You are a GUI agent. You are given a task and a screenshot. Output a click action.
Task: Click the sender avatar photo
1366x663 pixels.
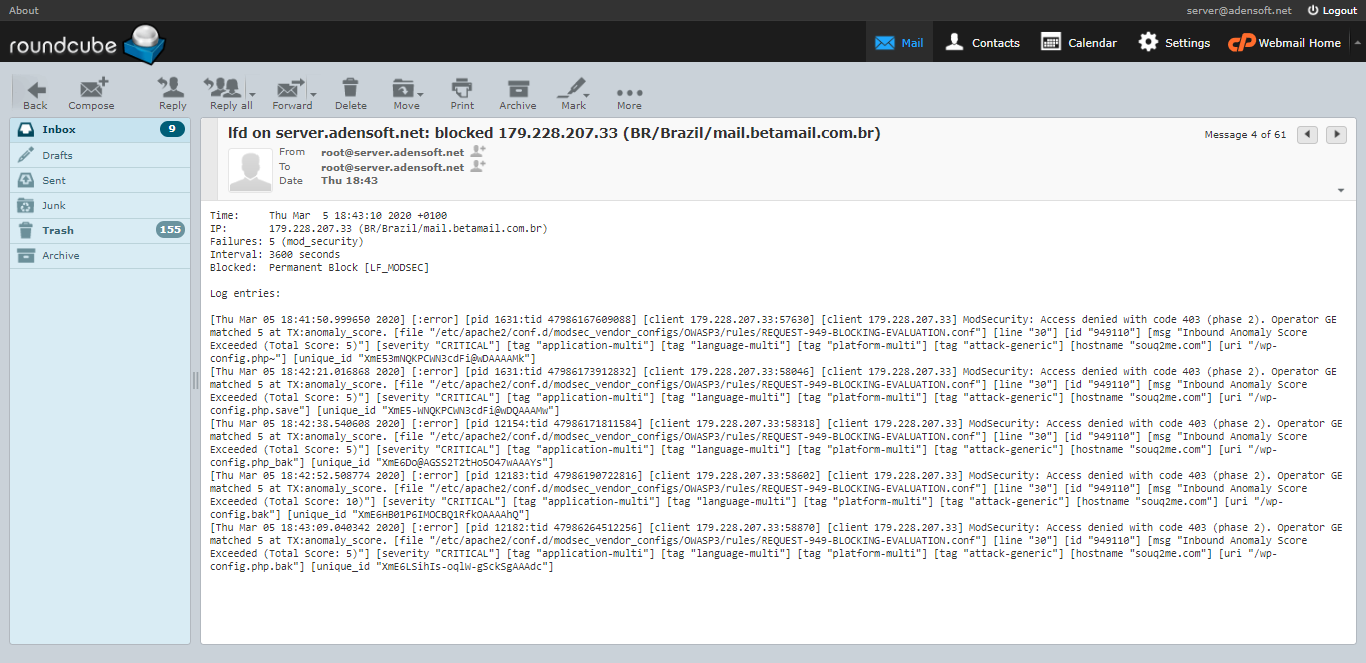coord(250,170)
